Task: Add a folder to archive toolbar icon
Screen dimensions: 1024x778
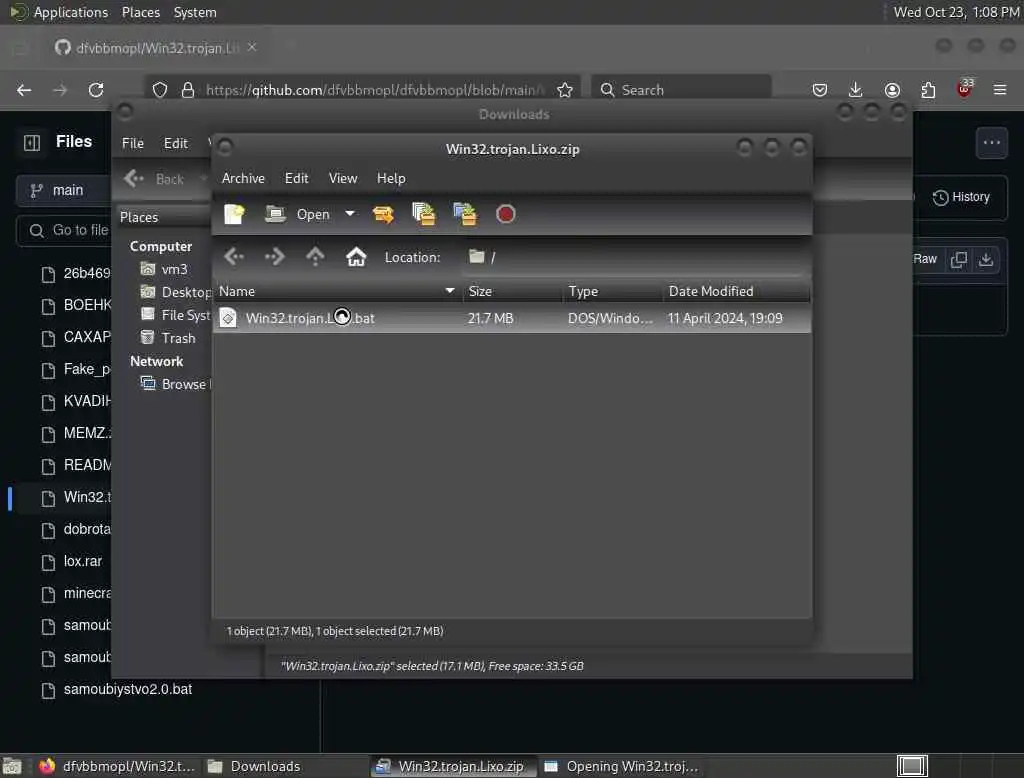Action: point(465,214)
